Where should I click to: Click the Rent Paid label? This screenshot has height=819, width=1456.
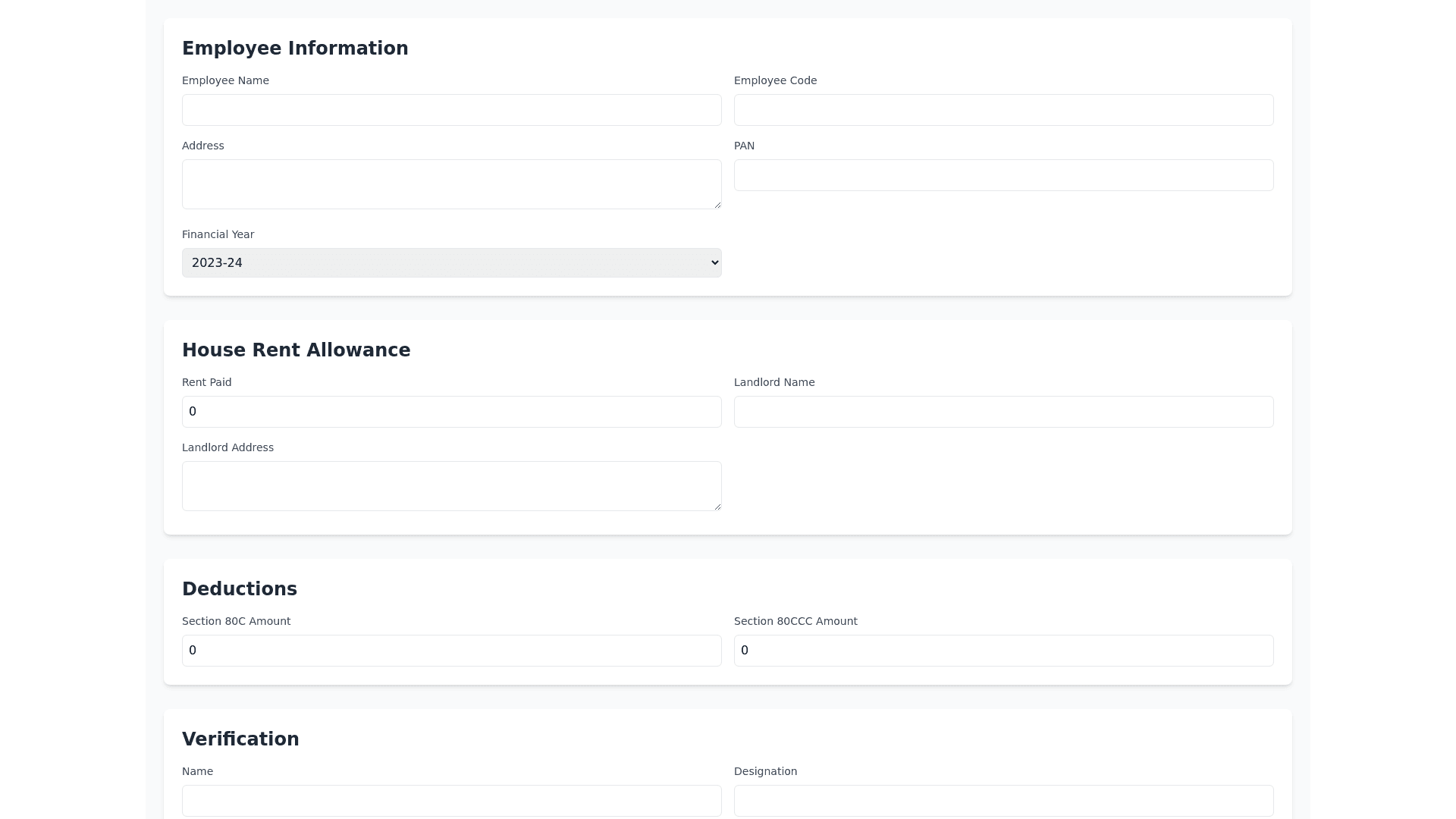(206, 382)
